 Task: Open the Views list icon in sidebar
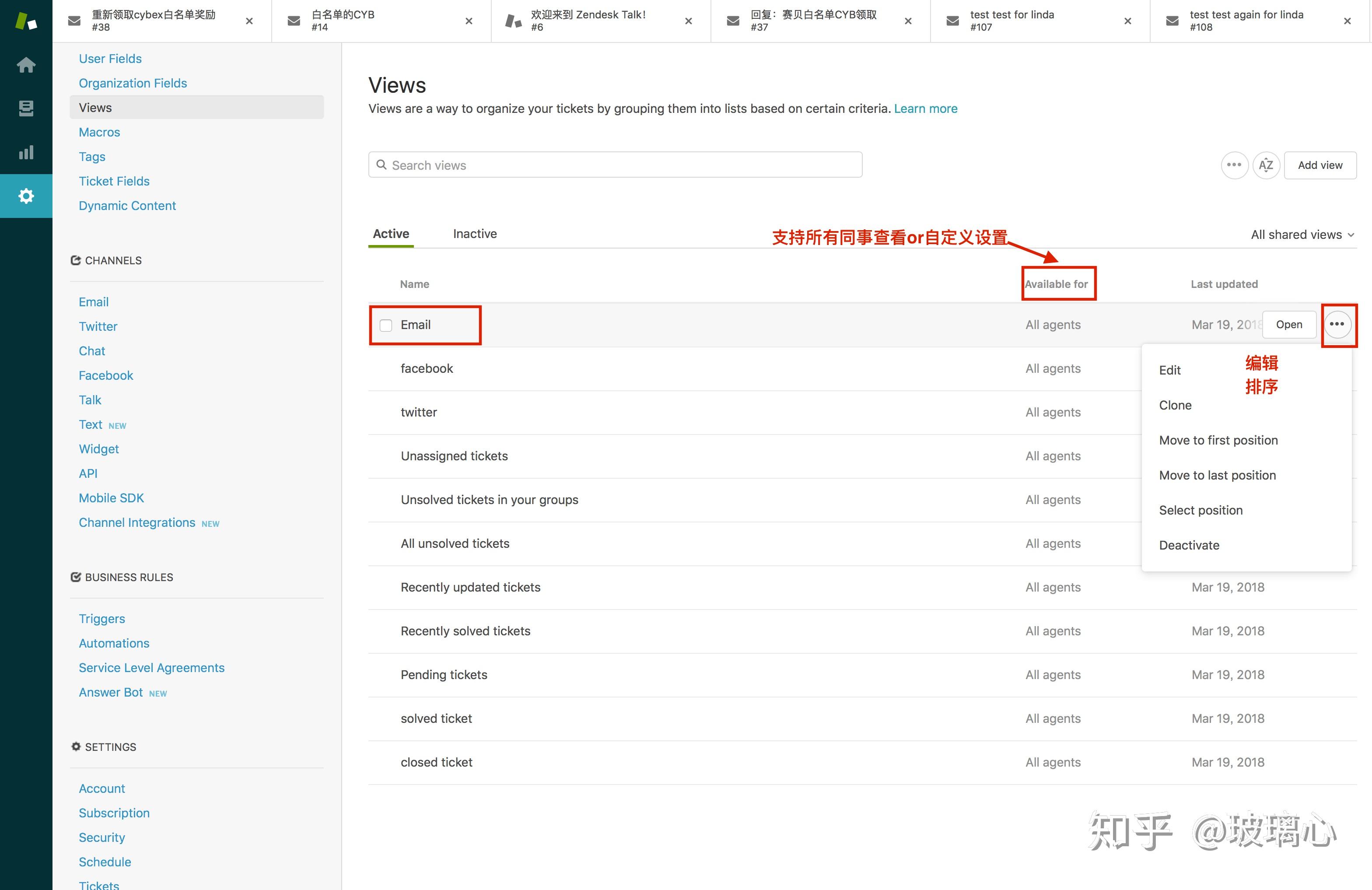(x=26, y=109)
